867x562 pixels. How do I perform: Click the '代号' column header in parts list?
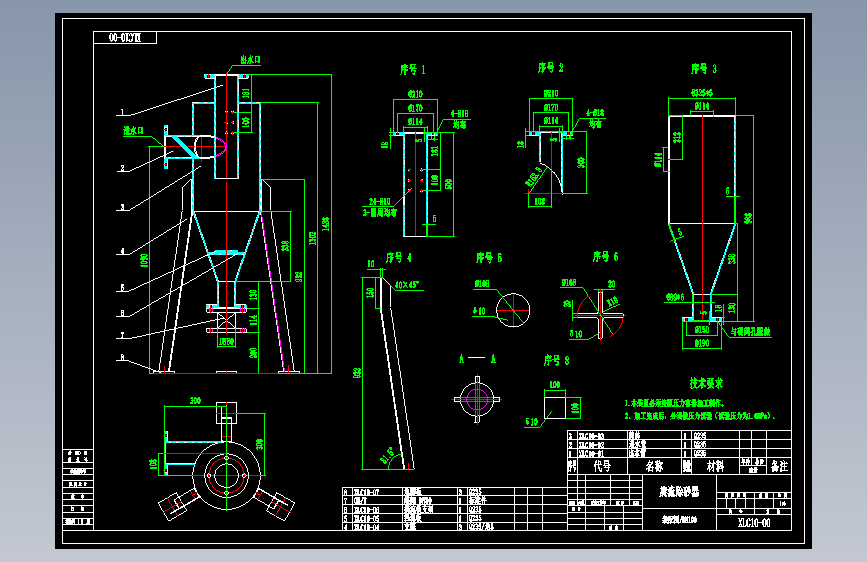click(602, 466)
